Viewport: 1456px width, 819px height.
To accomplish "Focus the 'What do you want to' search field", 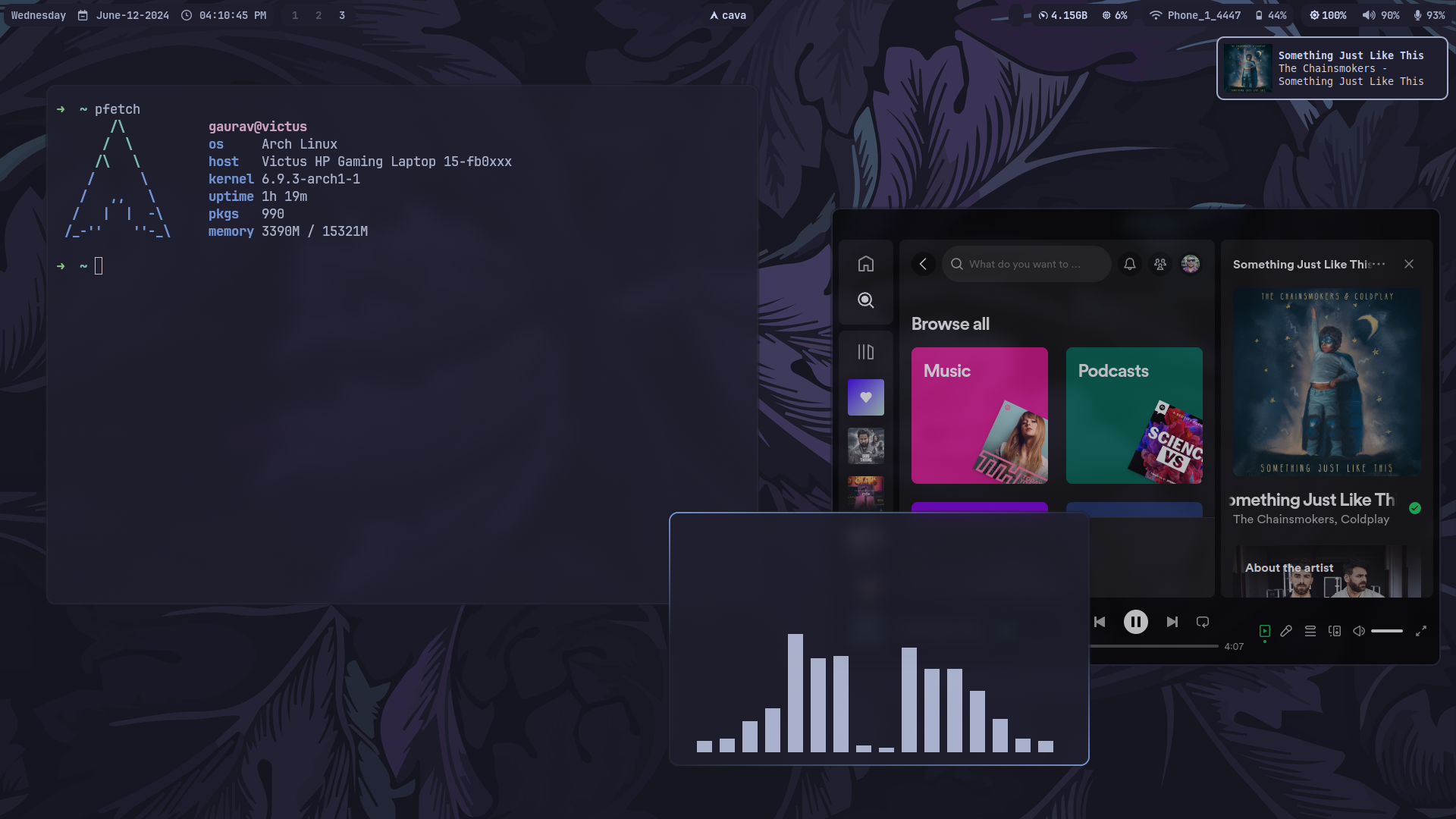I will (1027, 264).
